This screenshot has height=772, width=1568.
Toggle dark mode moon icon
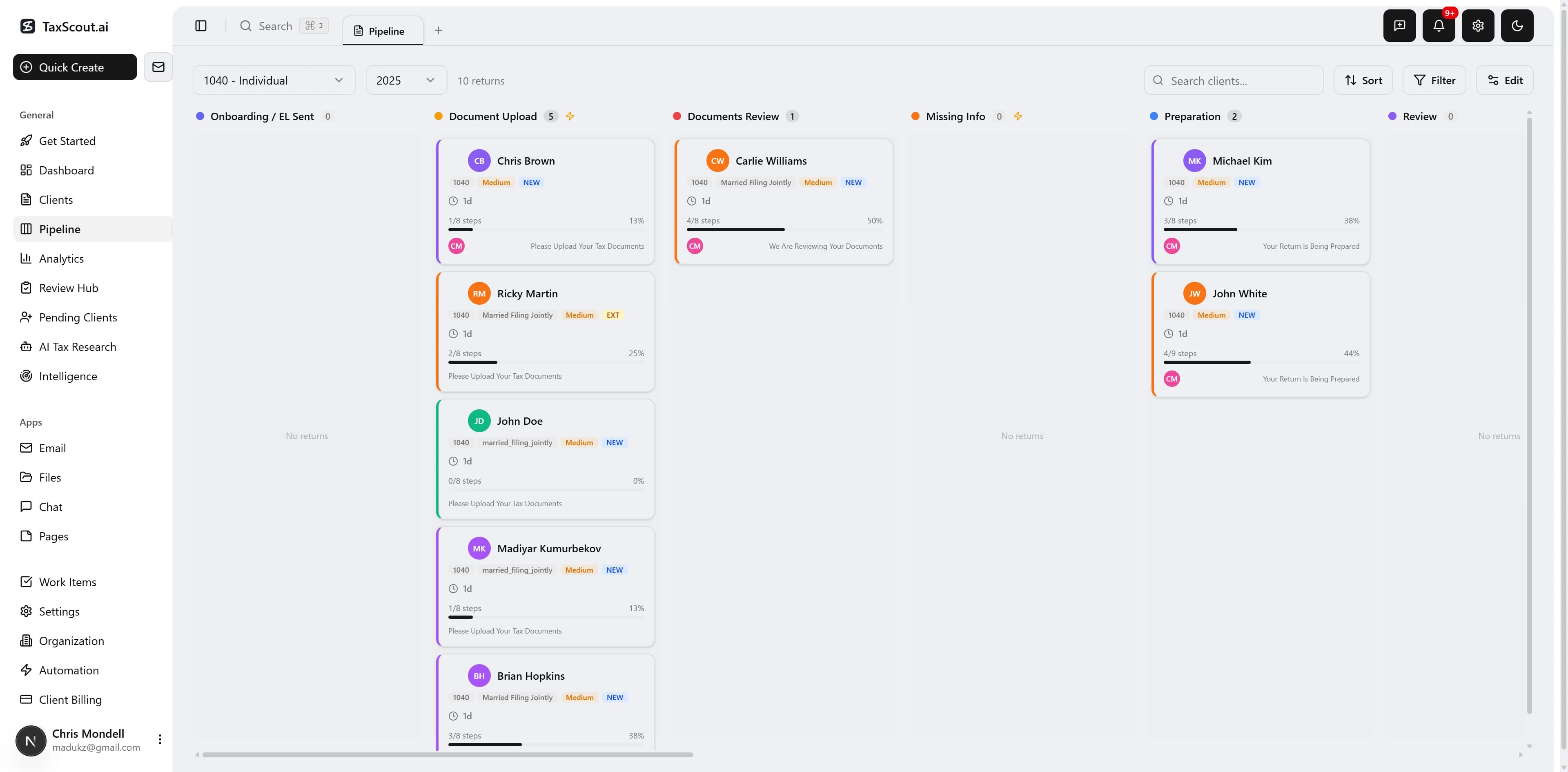[x=1517, y=26]
